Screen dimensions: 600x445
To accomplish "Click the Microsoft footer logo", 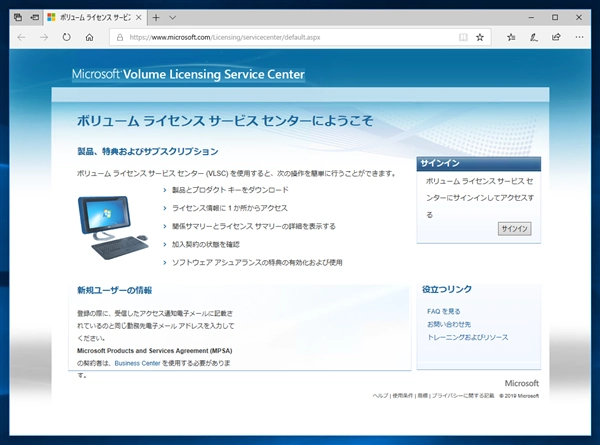I will (522, 383).
